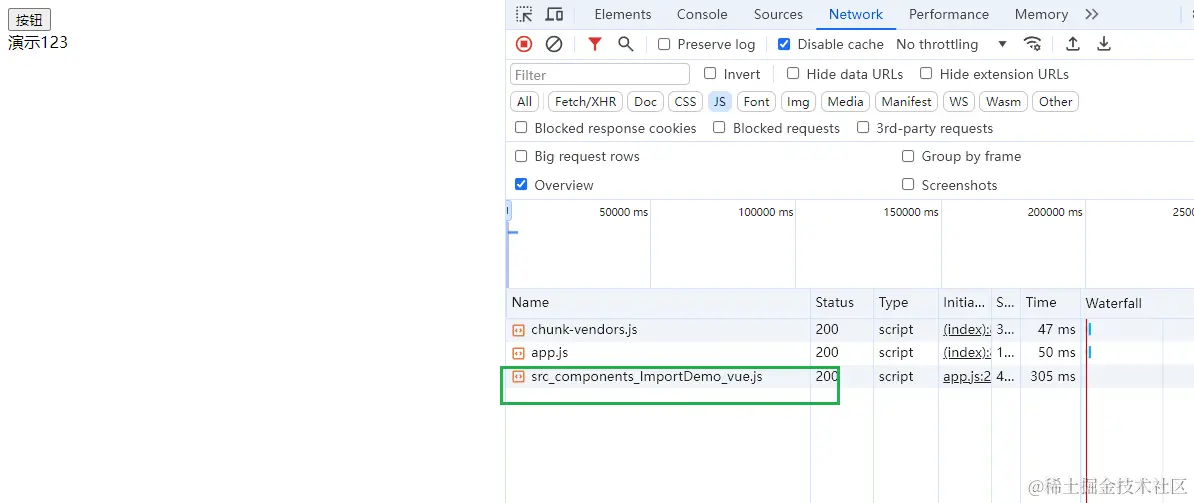Enable Hide data URLs checkbox

coord(793,74)
